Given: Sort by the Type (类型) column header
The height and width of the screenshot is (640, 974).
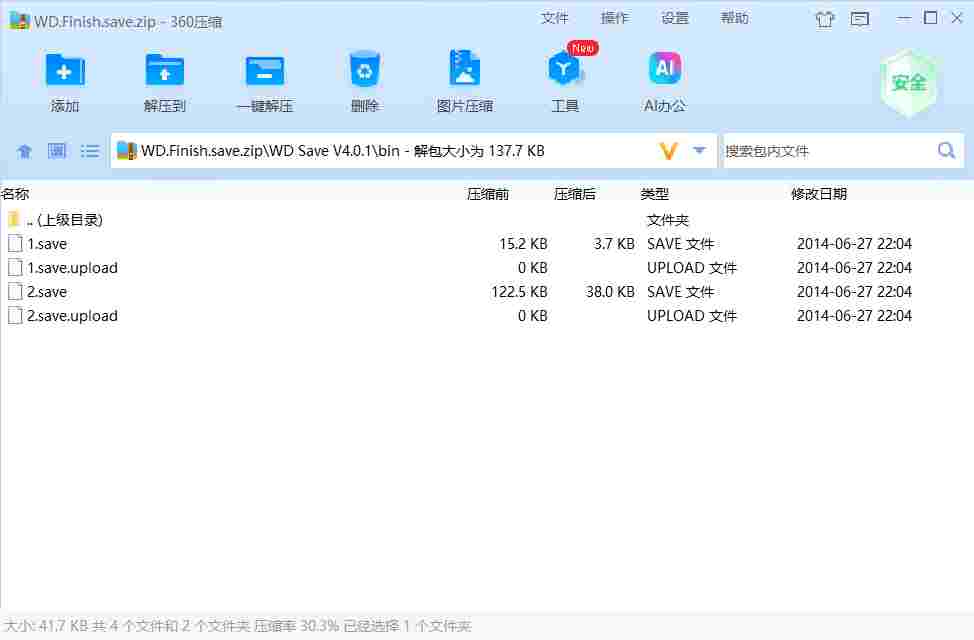Looking at the screenshot, I should [x=655, y=194].
